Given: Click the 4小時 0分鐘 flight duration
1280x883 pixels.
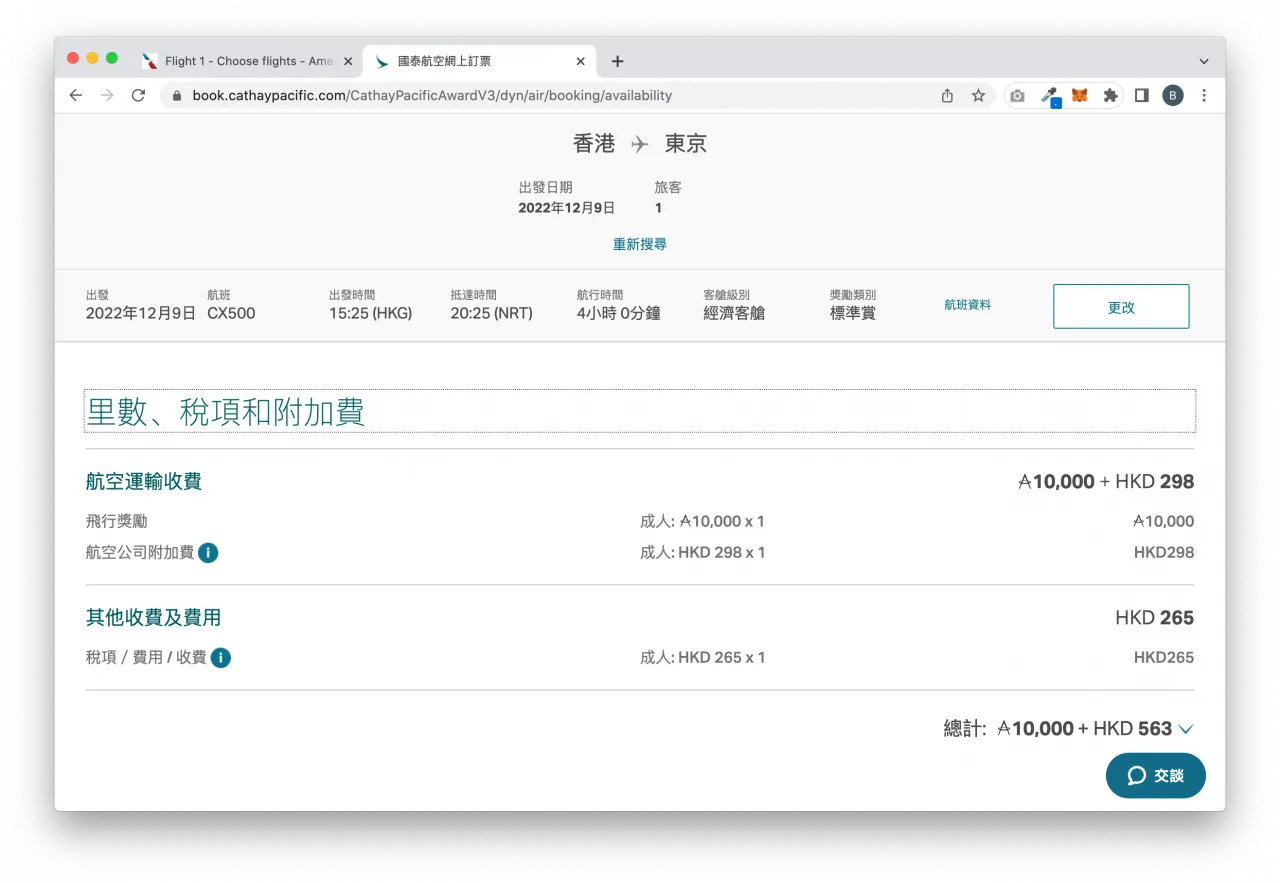Looking at the screenshot, I should click(x=619, y=313).
